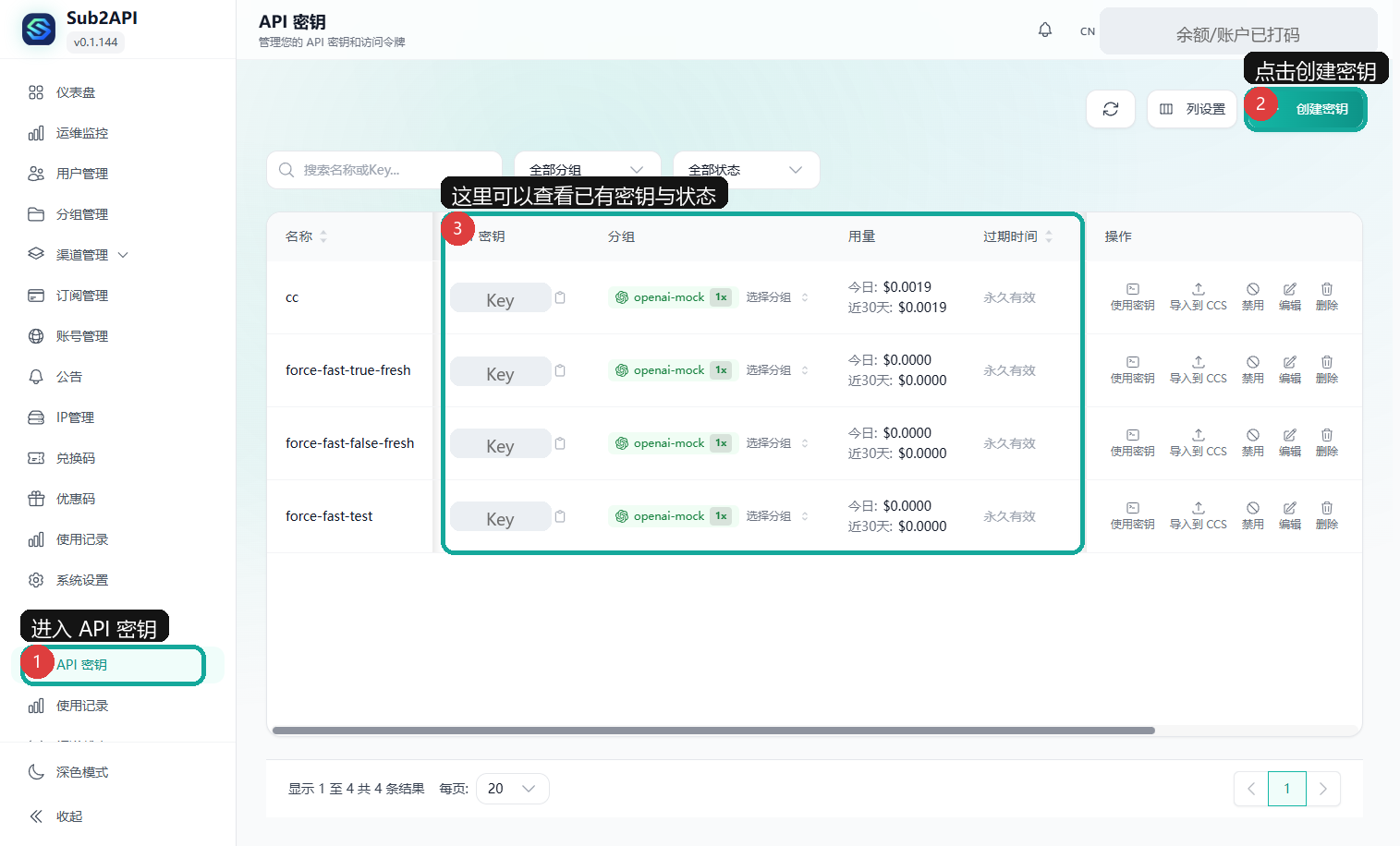The width and height of the screenshot is (1400, 846).
Task: Click the 创建密钥 button
Action: (1306, 109)
